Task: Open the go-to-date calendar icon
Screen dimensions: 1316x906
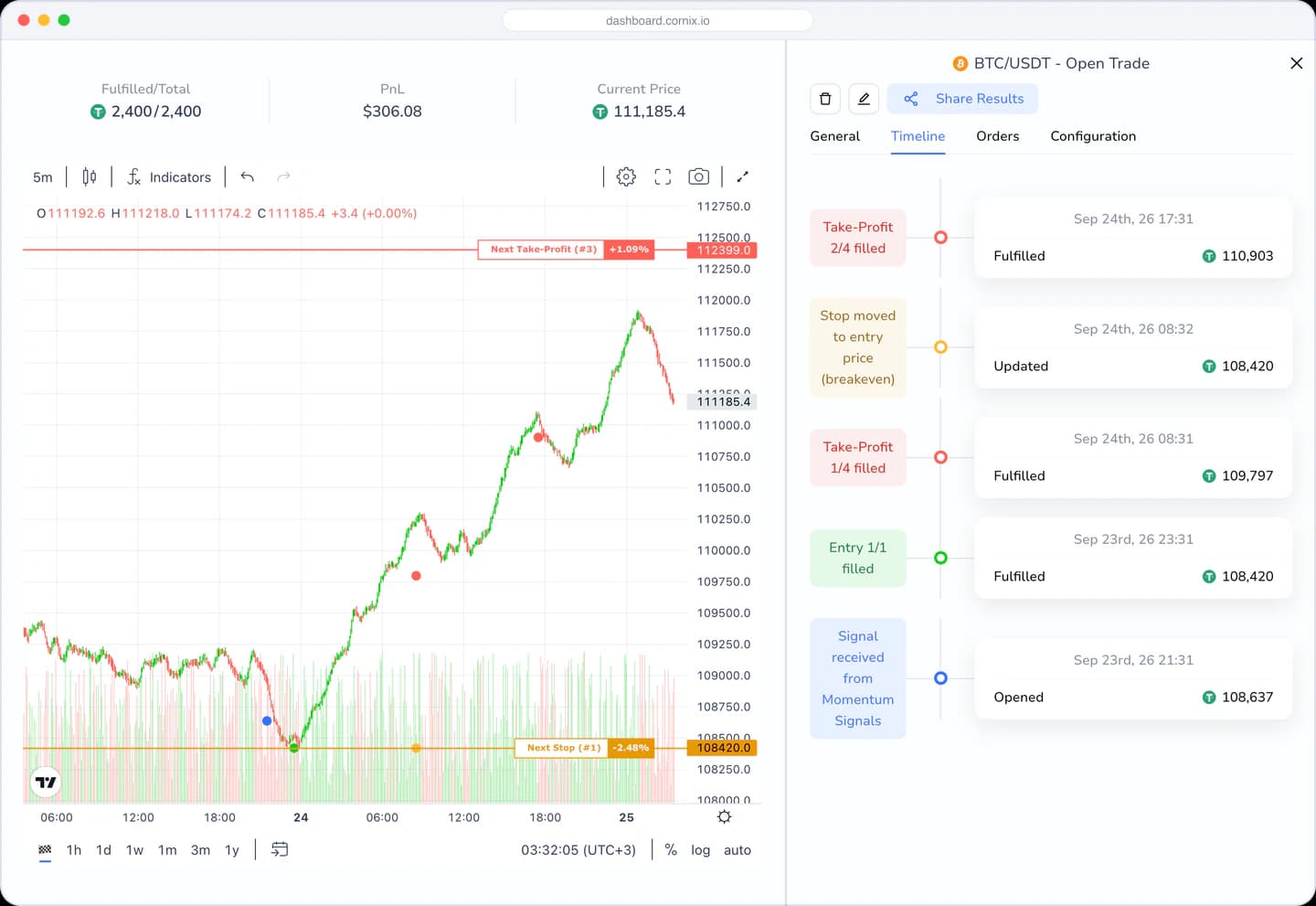Action: tap(280, 849)
